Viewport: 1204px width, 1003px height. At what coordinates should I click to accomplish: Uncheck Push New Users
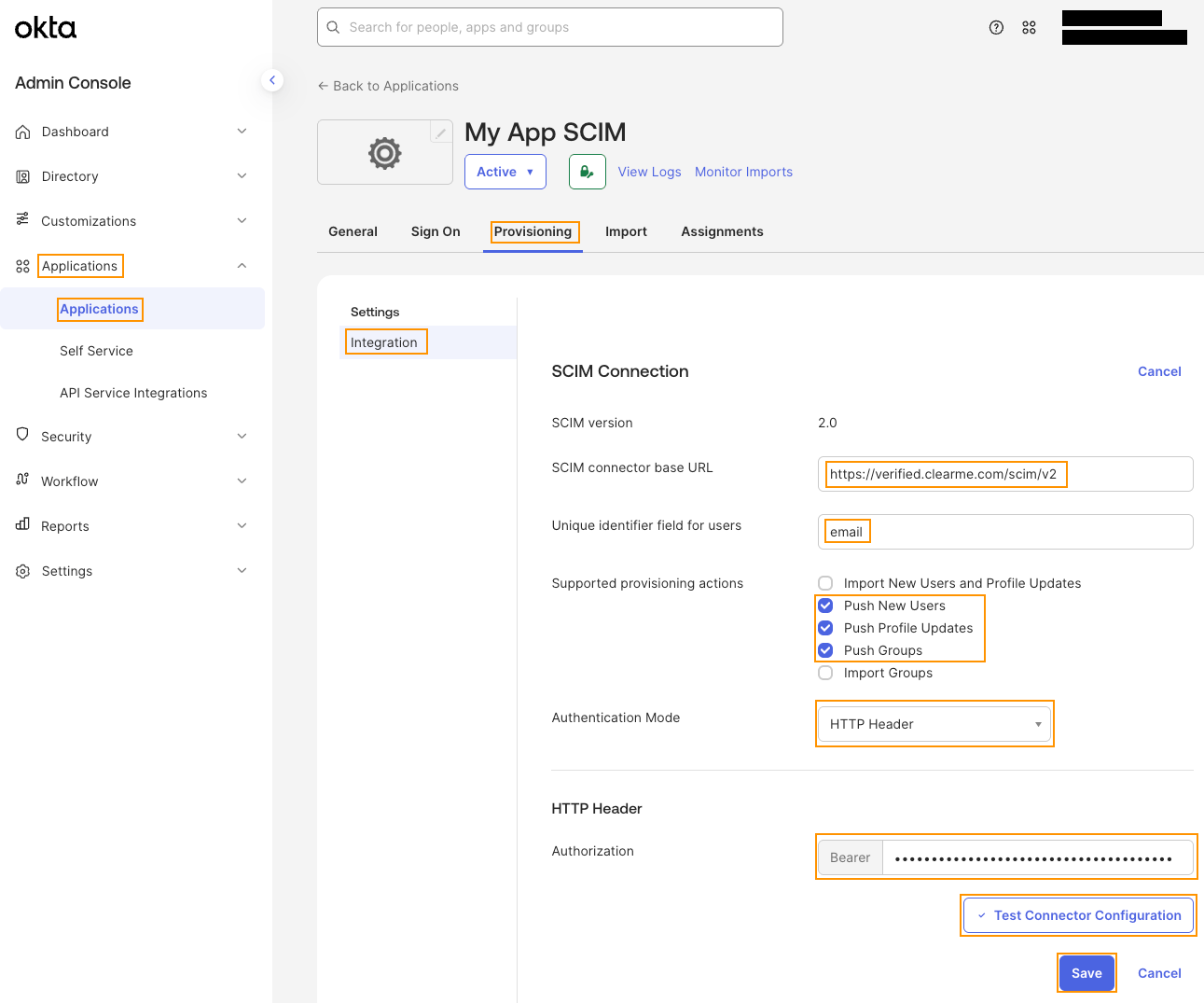pos(825,606)
